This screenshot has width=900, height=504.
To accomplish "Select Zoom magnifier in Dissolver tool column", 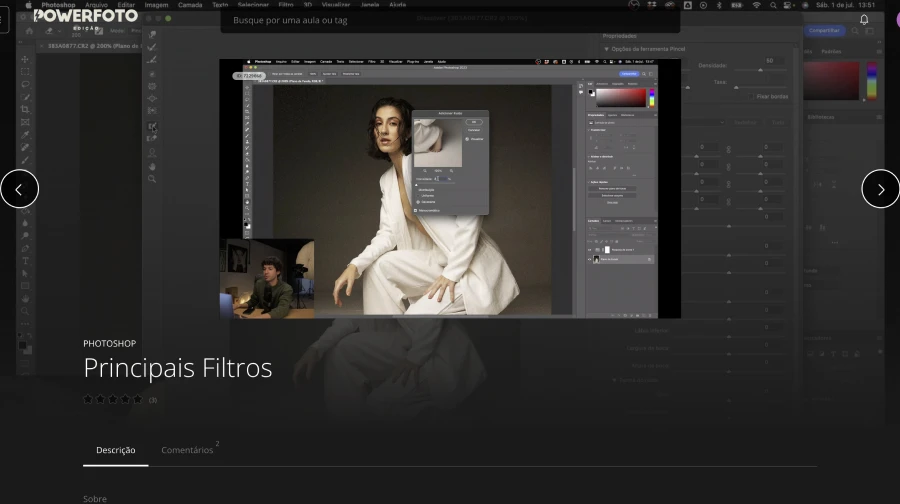I will tap(152, 179).
